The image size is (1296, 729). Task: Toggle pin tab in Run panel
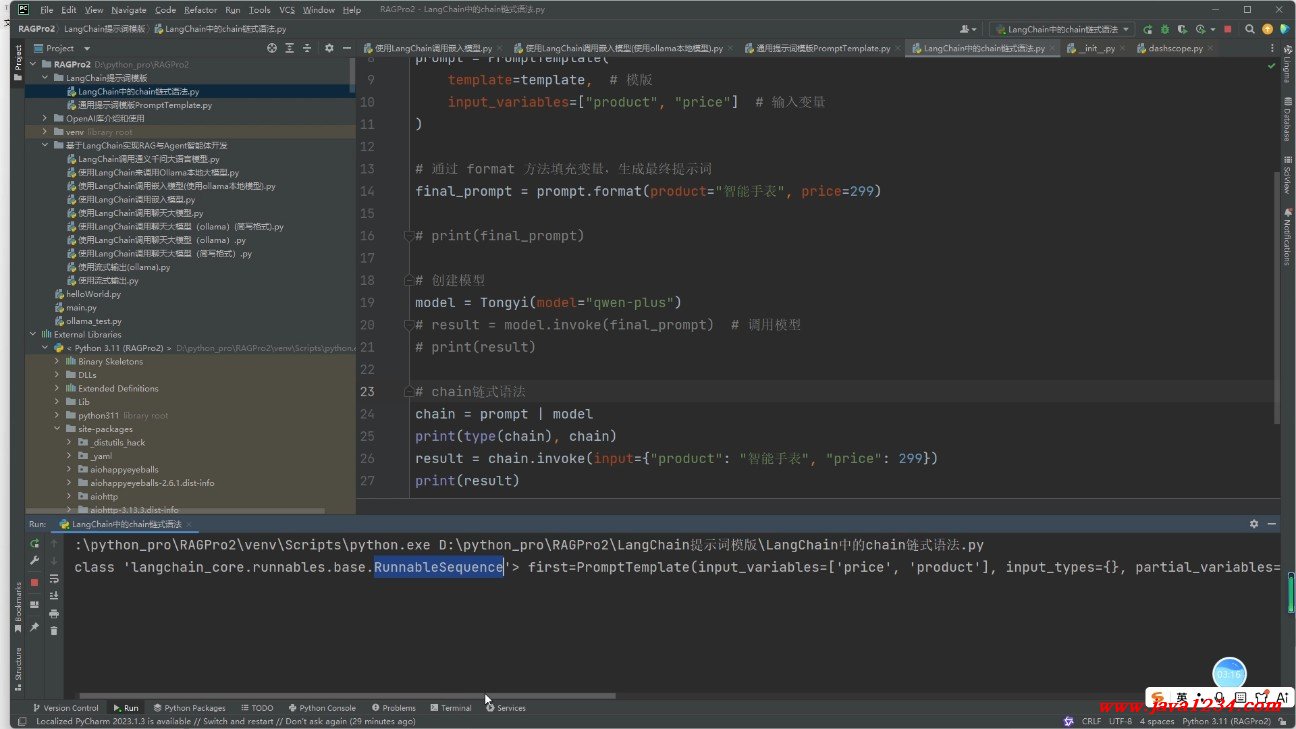[x=34, y=627]
